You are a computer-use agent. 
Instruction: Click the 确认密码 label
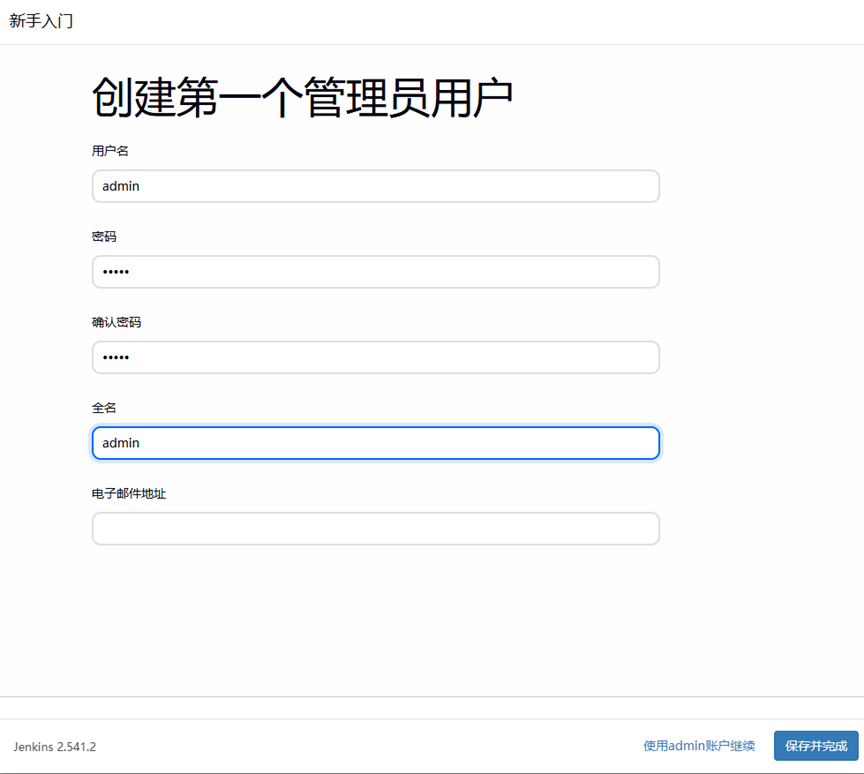[116, 322]
